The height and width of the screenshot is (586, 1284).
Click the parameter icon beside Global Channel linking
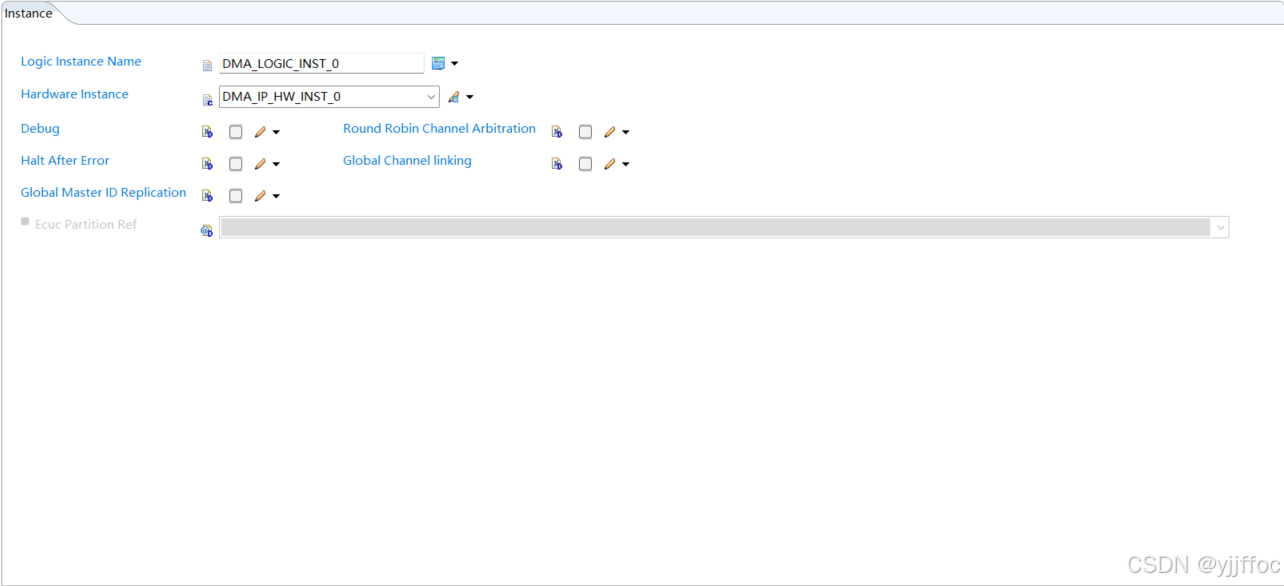(x=557, y=163)
